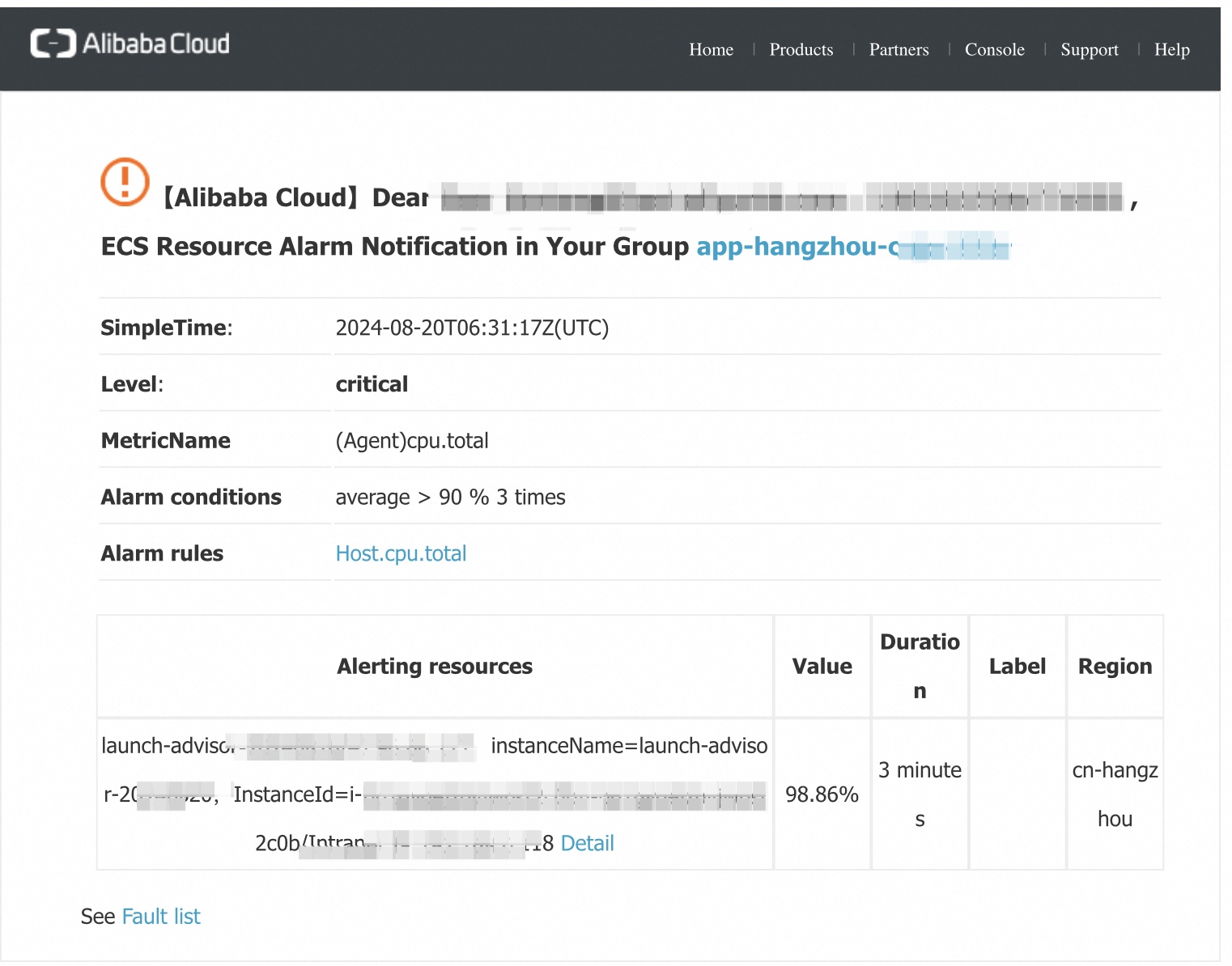1232x966 pixels.
Task: Click the Alibaba Cloud logo
Action: tap(130, 44)
